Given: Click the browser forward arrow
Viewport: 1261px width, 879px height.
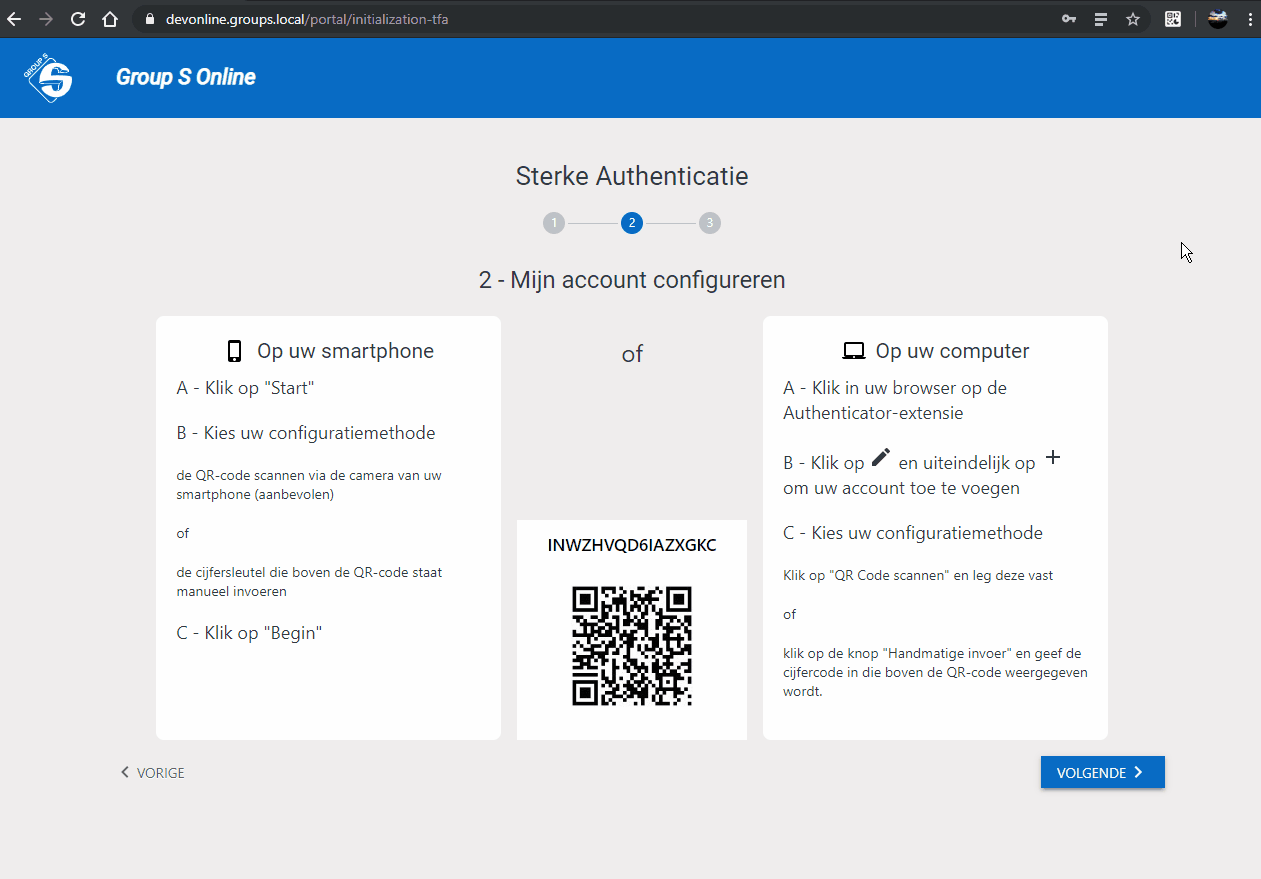Looking at the screenshot, I should pyautogui.click(x=46, y=19).
